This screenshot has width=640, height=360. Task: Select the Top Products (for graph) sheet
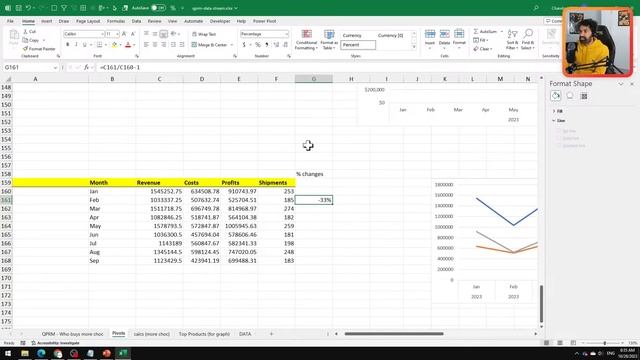click(x=204, y=334)
